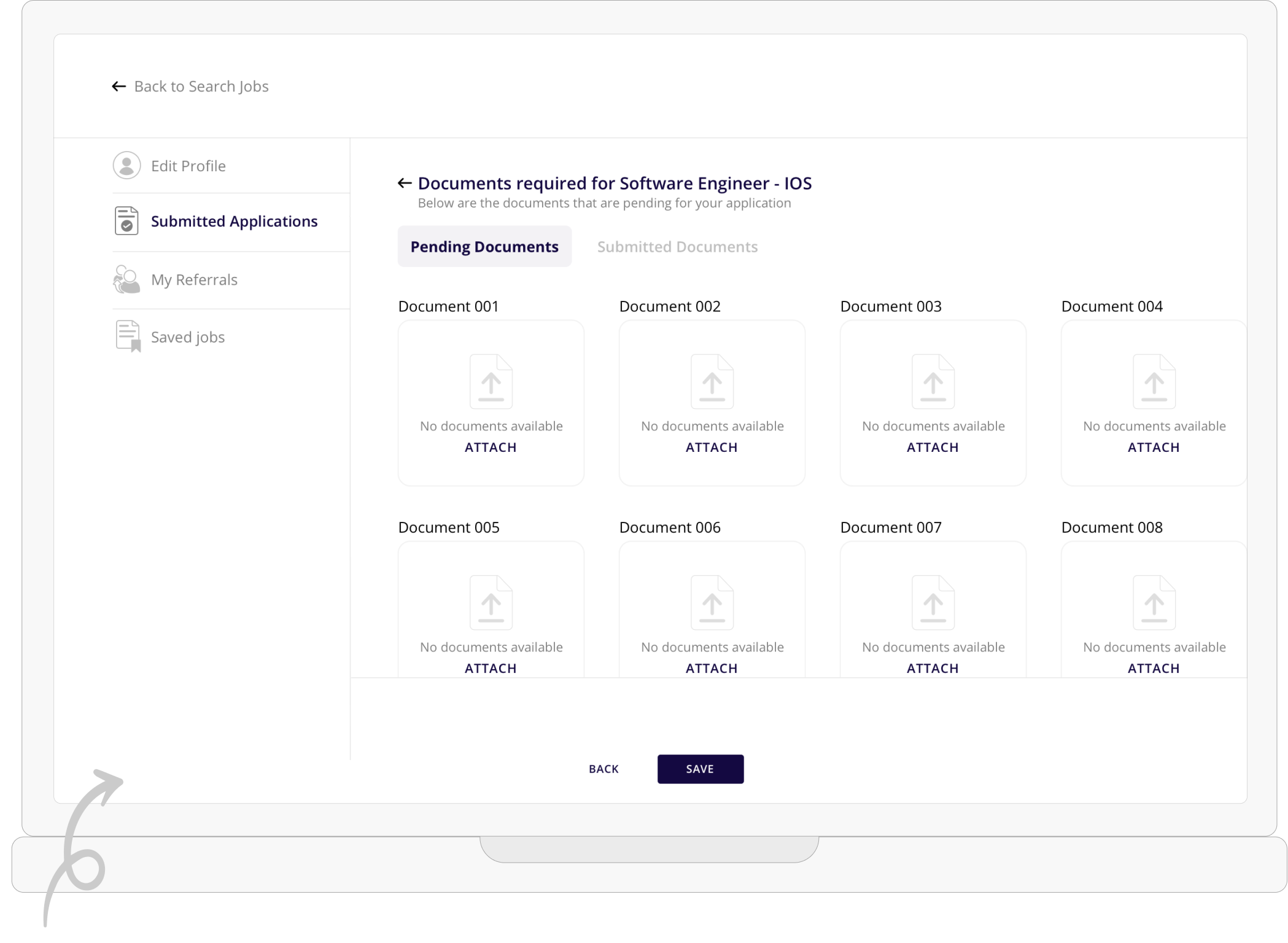Click the Saved jobs bookmark icon
Screen dimensions: 1288x943
click(128, 336)
